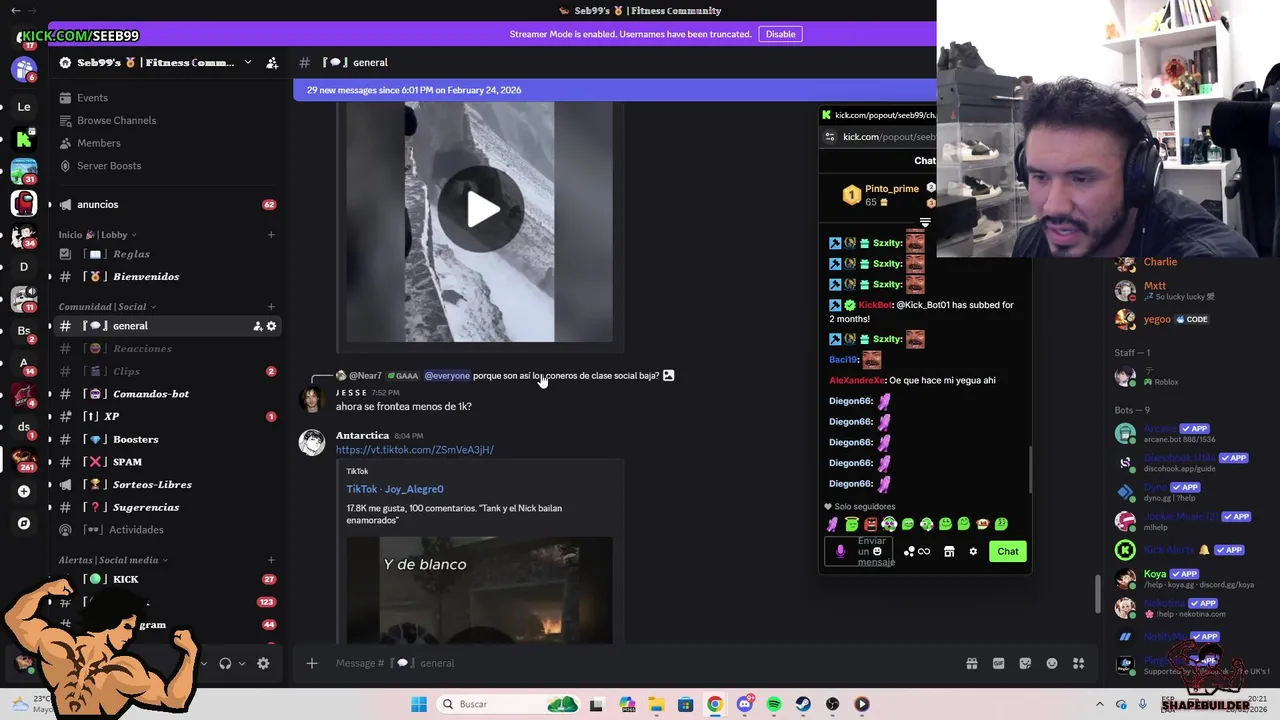Open the XP channel
Image resolution: width=1280 pixels, height=720 pixels.
[x=111, y=417]
